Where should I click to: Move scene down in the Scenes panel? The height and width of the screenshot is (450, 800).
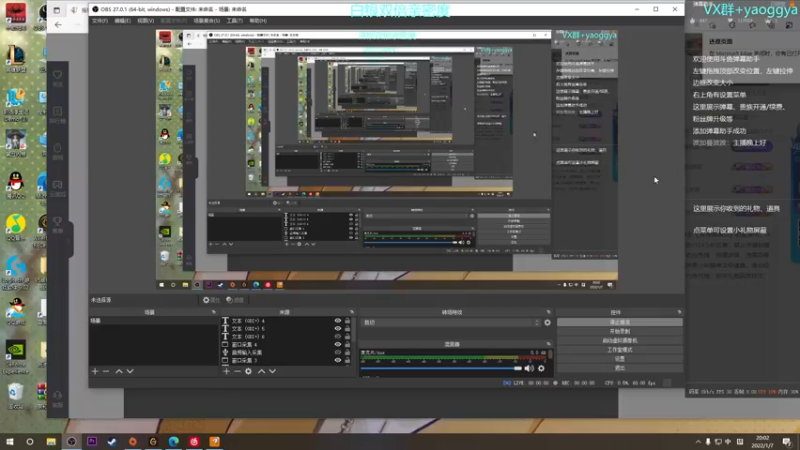pyautogui.click(x=130, y=371)
